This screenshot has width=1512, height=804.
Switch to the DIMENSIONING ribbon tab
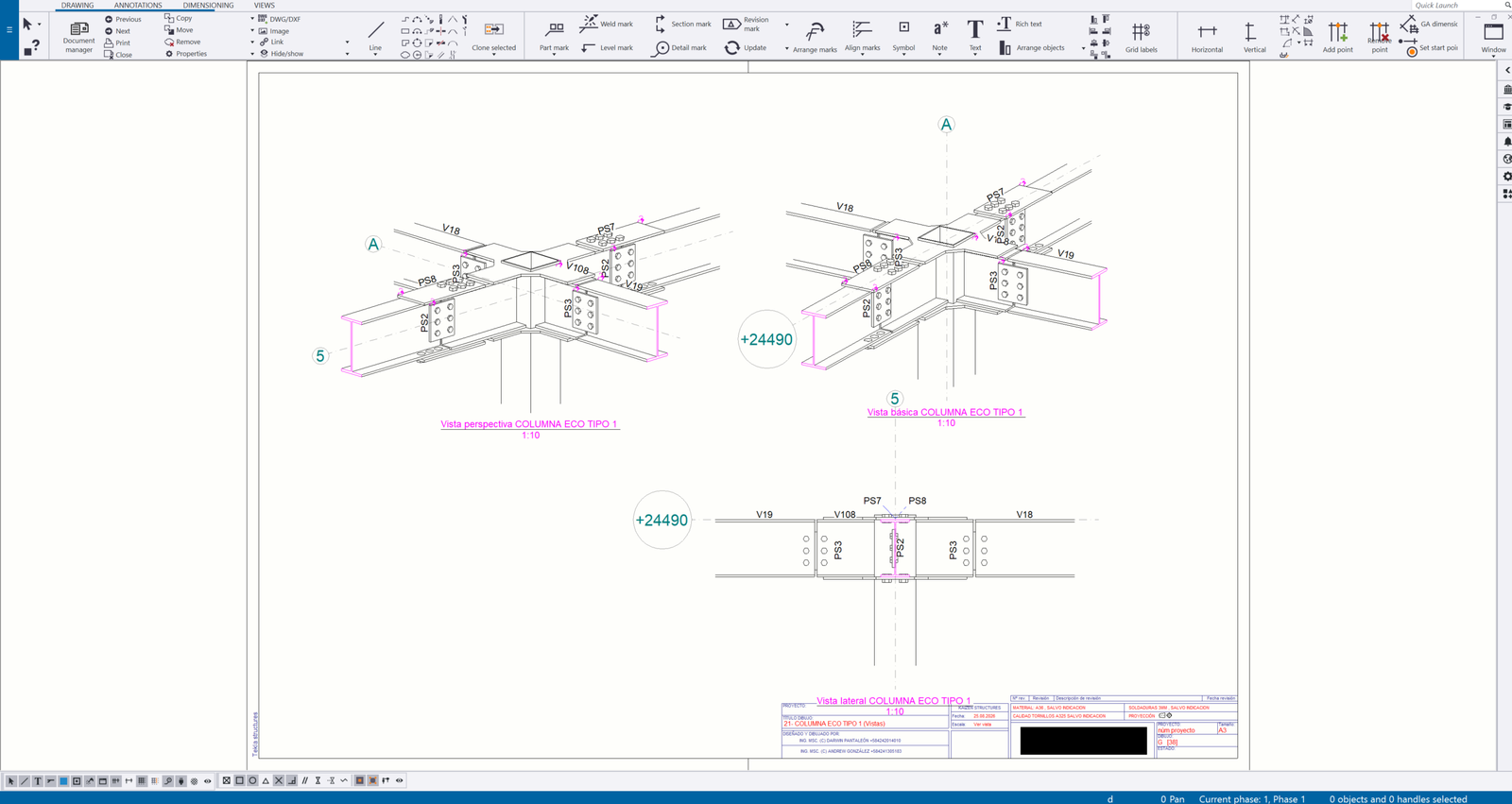coord(208,6)
